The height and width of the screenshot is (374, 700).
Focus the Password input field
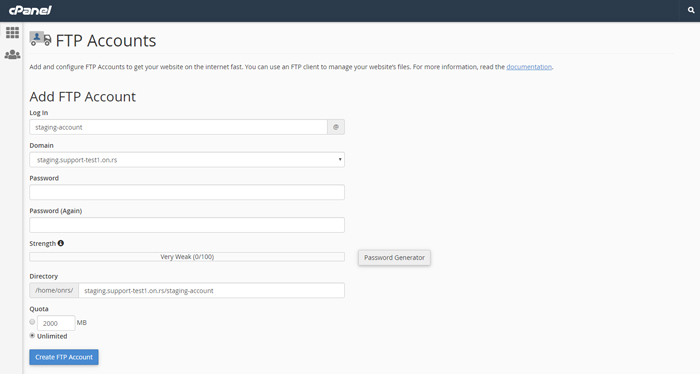[187, 192]
